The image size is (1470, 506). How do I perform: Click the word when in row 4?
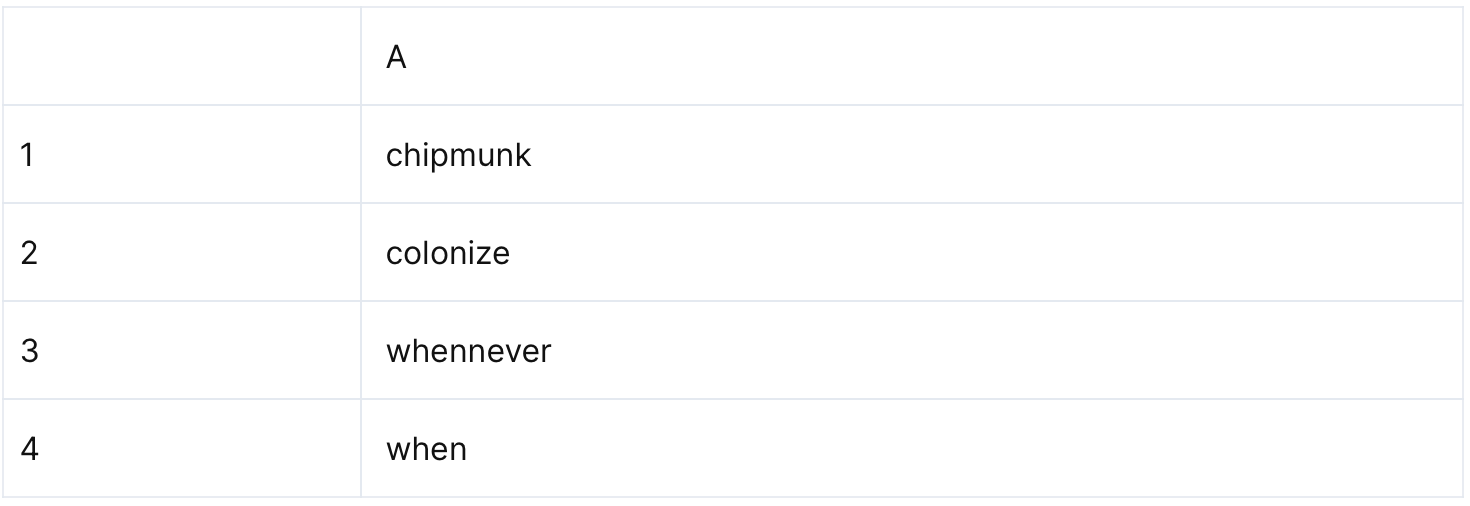click(426, 450)
